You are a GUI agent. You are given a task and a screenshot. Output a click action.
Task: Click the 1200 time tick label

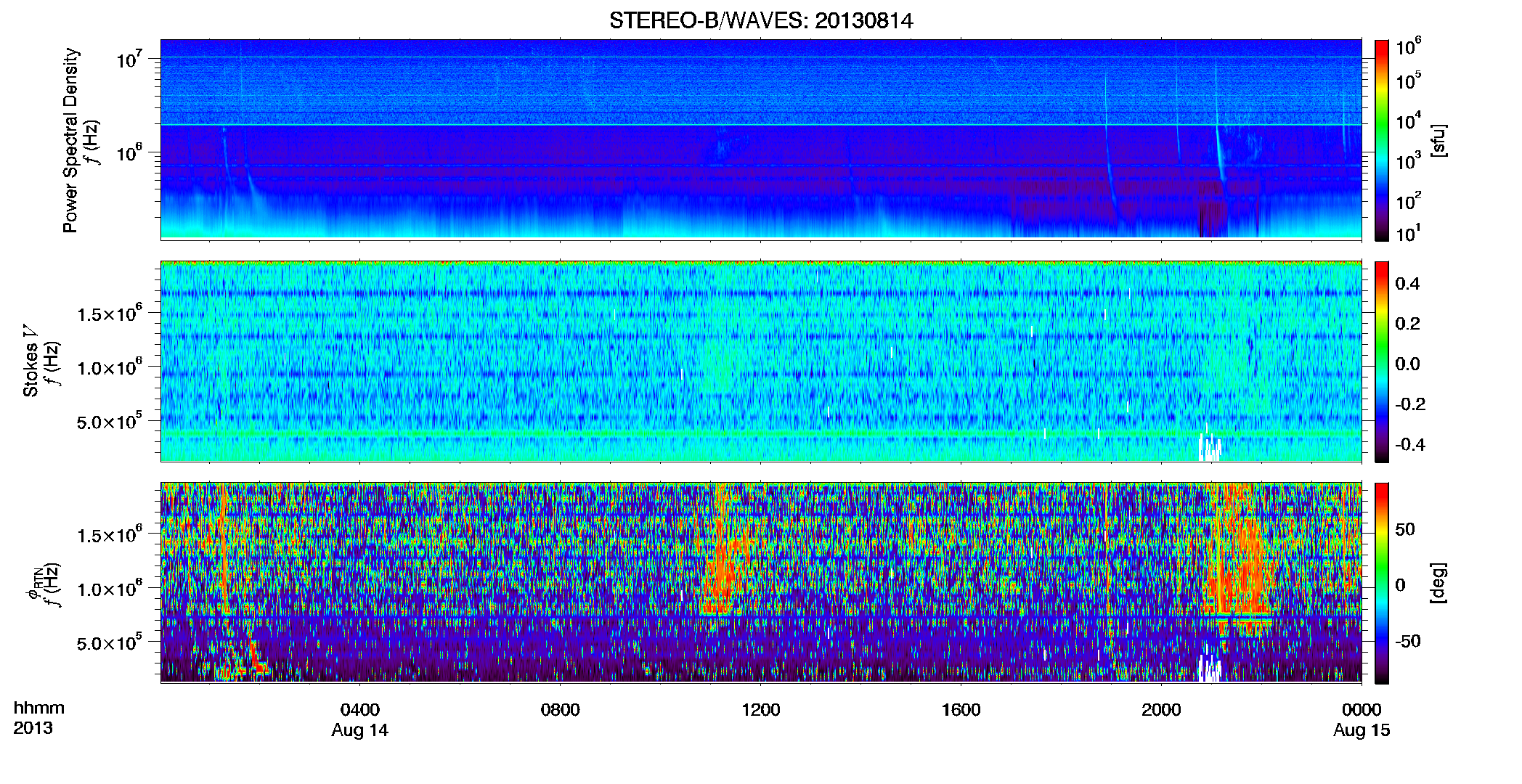(760, 709)
